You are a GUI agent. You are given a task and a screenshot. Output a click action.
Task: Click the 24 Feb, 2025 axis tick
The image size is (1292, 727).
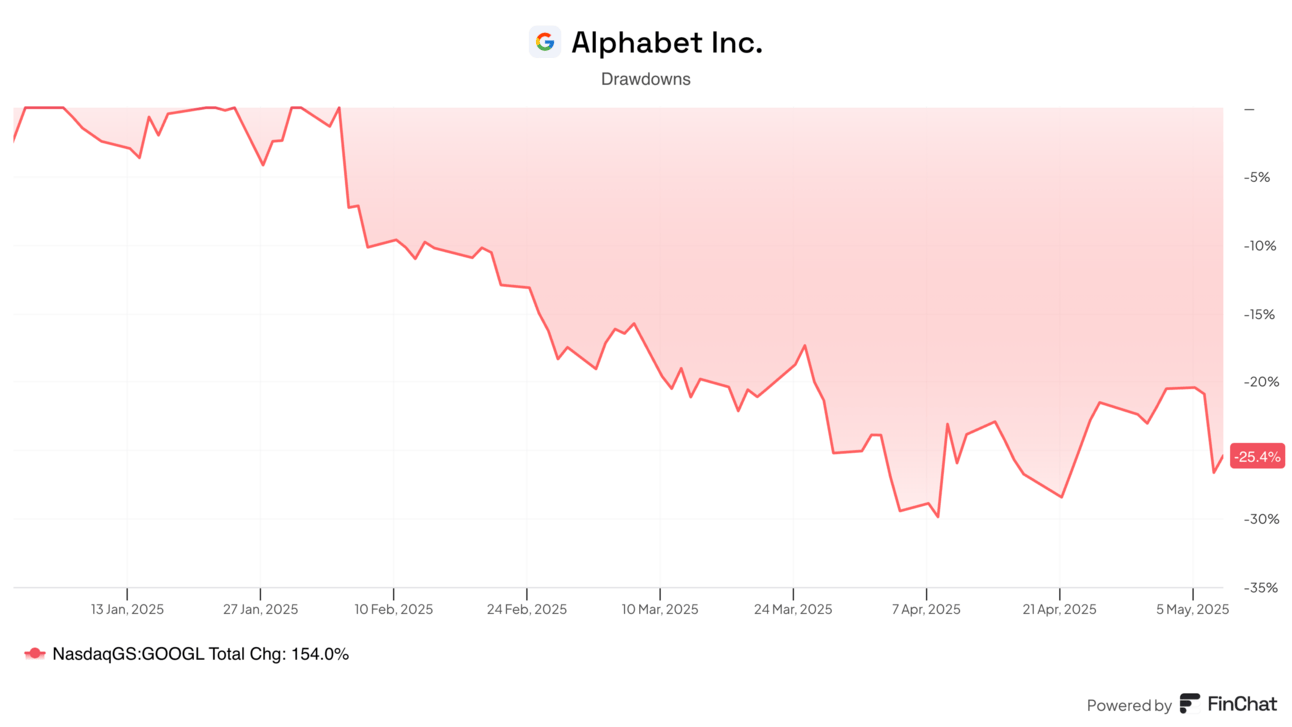[x=527, y=609]
